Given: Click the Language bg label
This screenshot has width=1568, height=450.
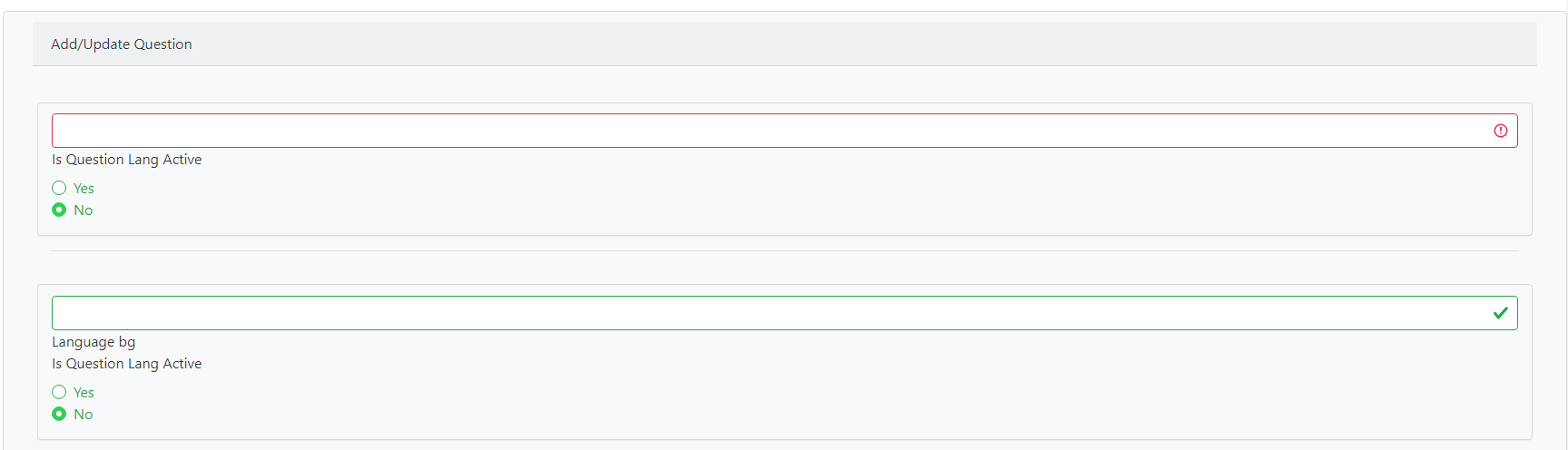Looking at the screenshot, I should 94,342.
